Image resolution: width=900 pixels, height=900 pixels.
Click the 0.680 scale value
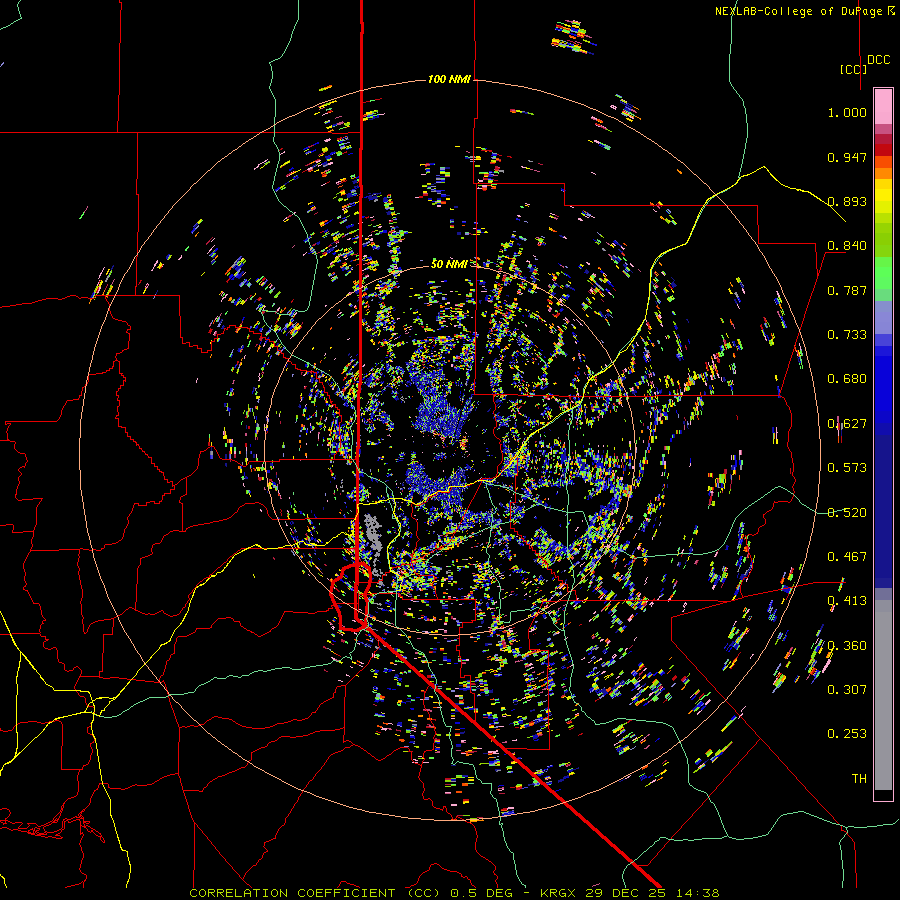(847, 379)
